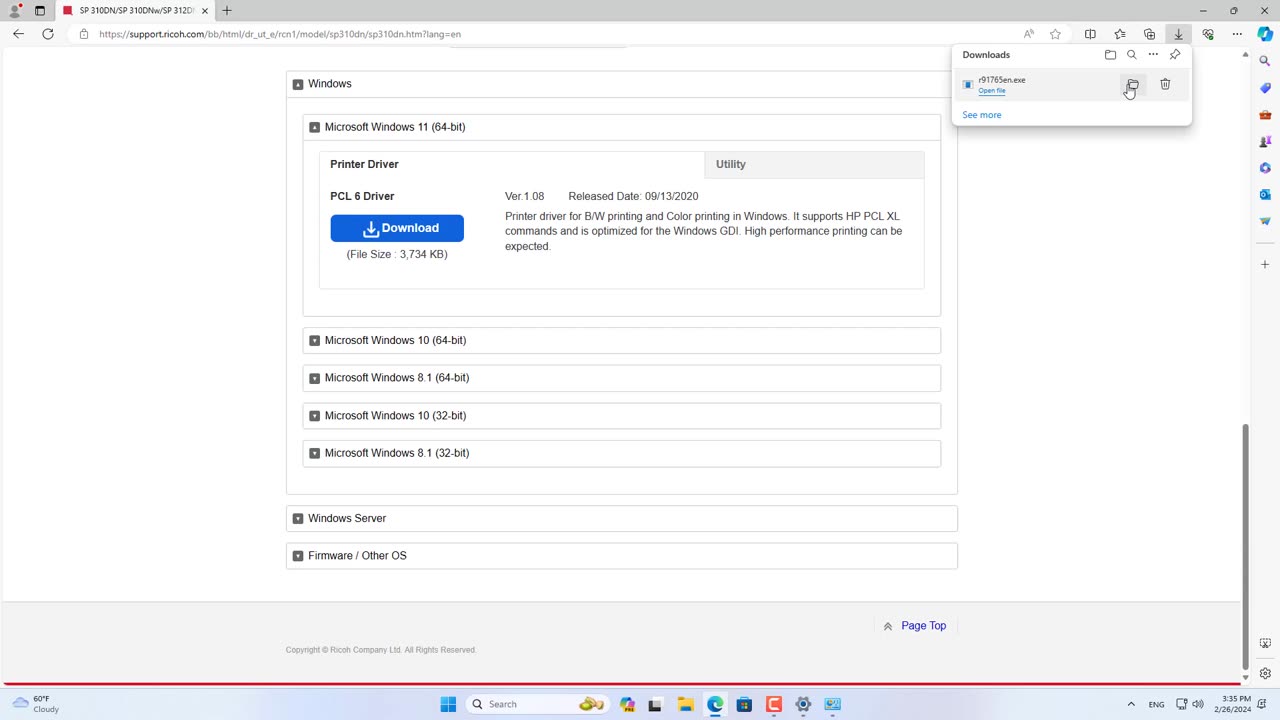The image size is (1280, 720).
Task: Open the clock showing 3:35 PM
Action: point(1235,704)
